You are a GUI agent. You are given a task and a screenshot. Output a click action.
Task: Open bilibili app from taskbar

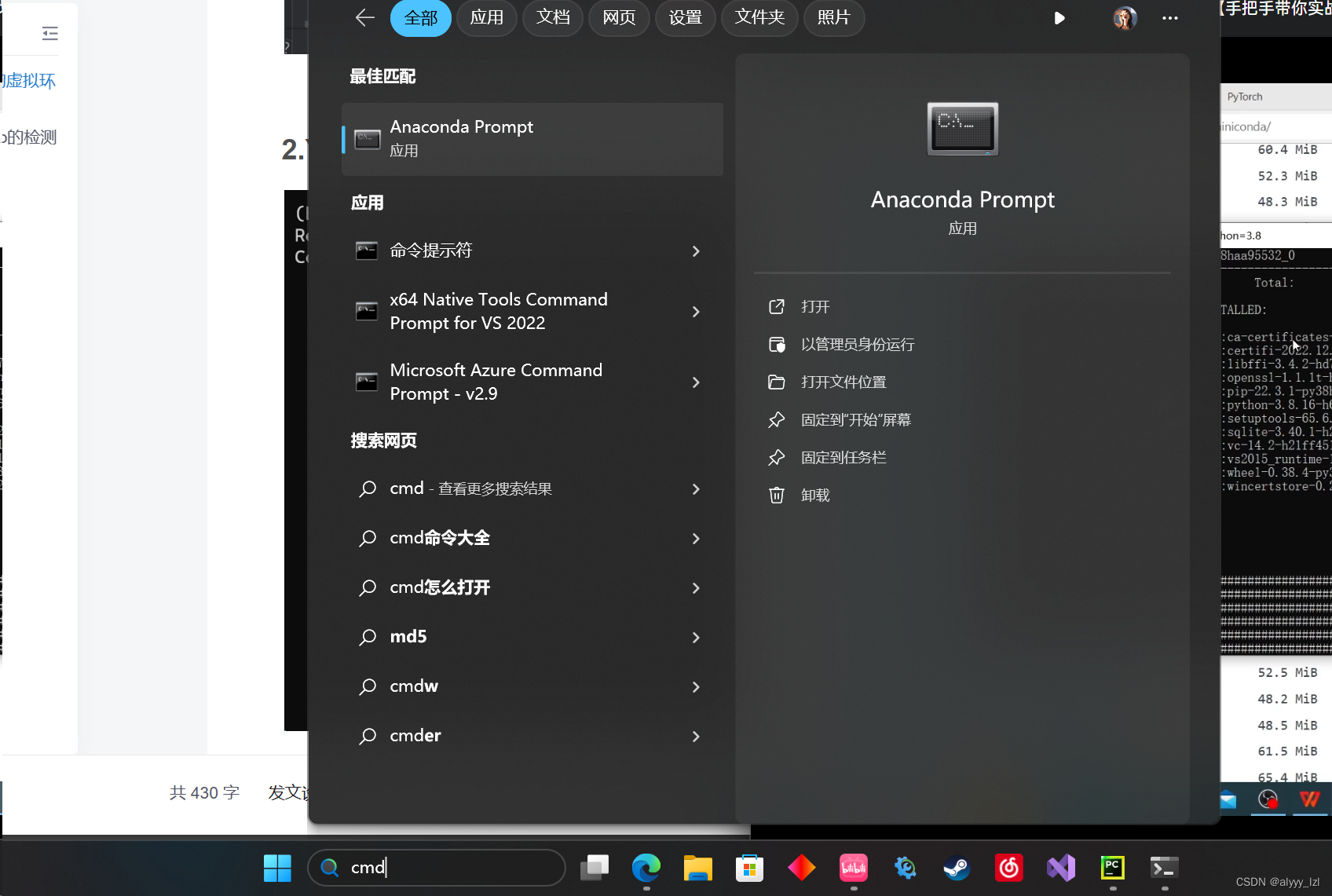(x=854, y=868)
